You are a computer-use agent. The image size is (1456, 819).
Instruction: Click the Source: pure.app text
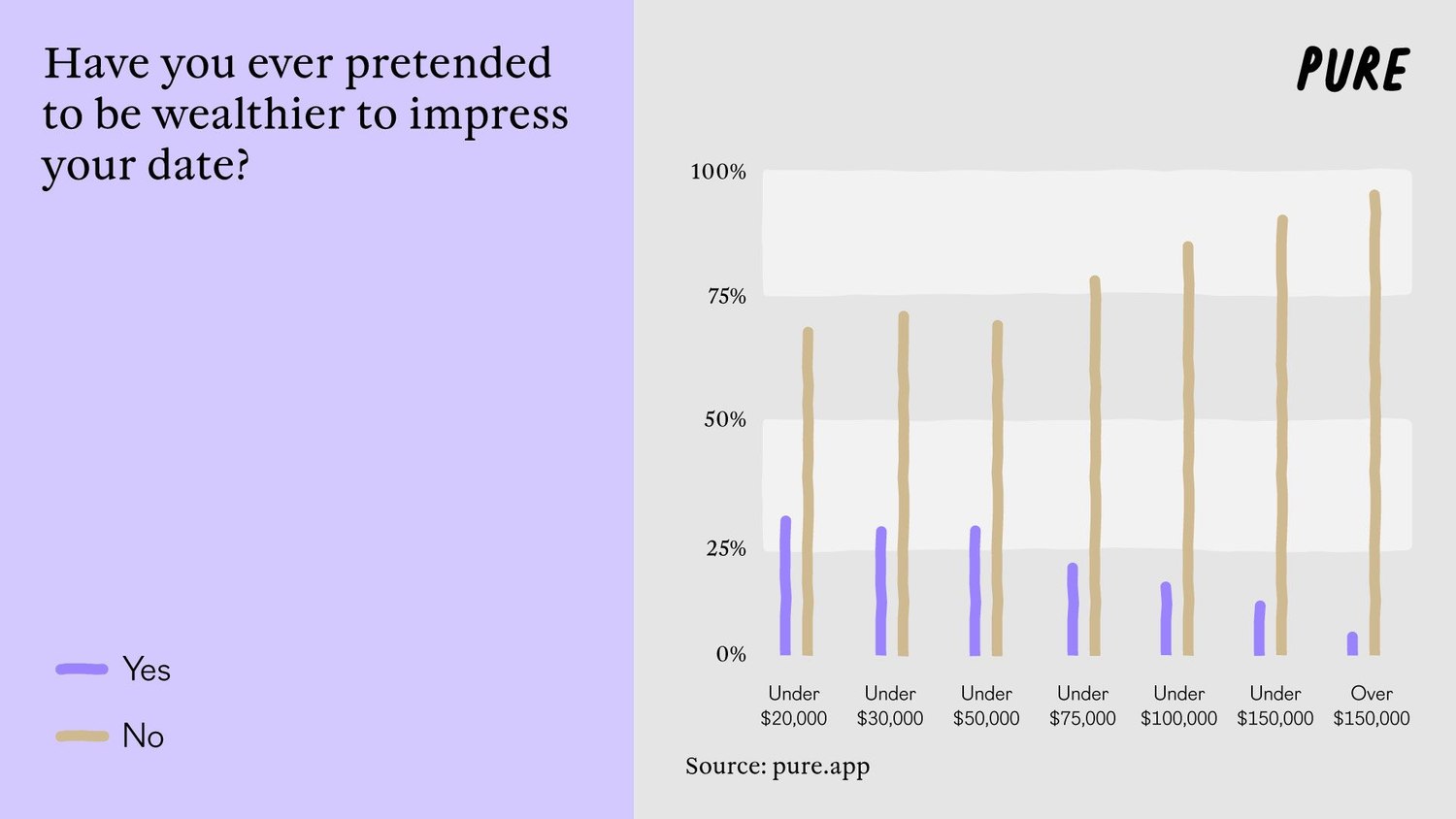(778, 767)
